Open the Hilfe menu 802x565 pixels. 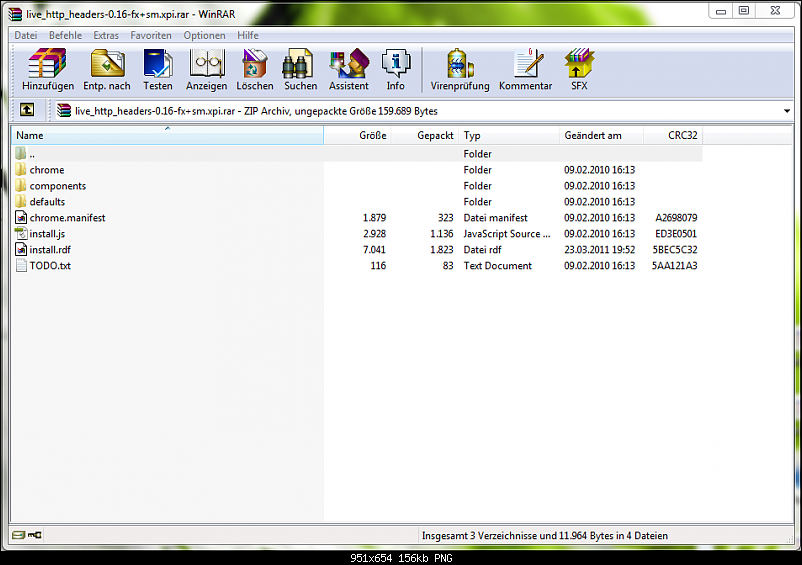(248, 35)
